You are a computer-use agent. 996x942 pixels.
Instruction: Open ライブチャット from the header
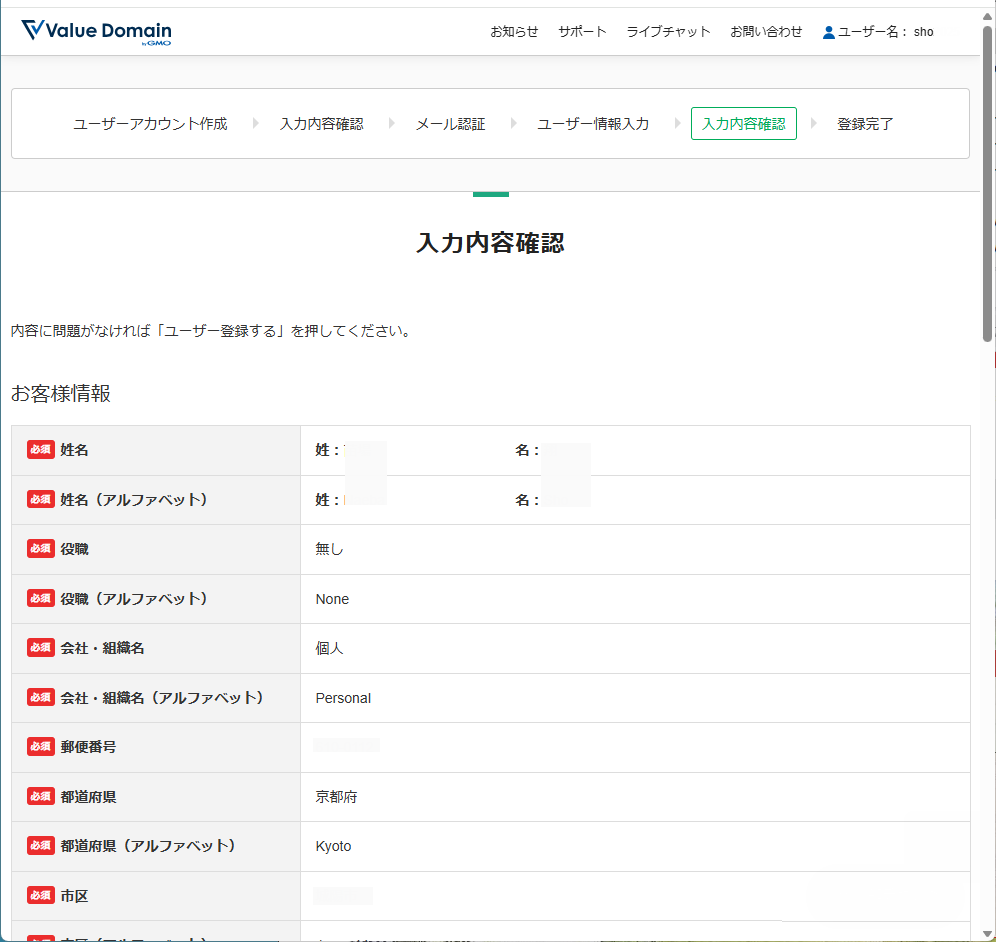pos(668,32)
